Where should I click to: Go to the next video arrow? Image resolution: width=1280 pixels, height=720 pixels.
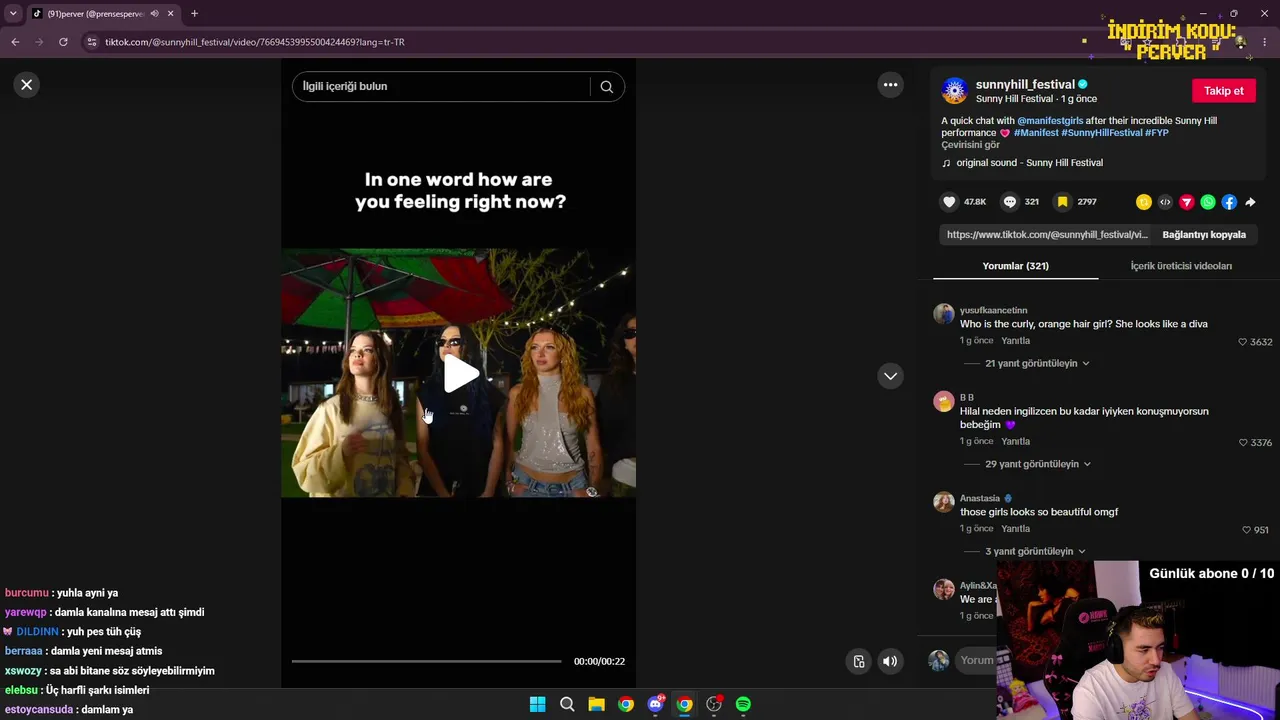pyautogui.click(x=890, y=376)
